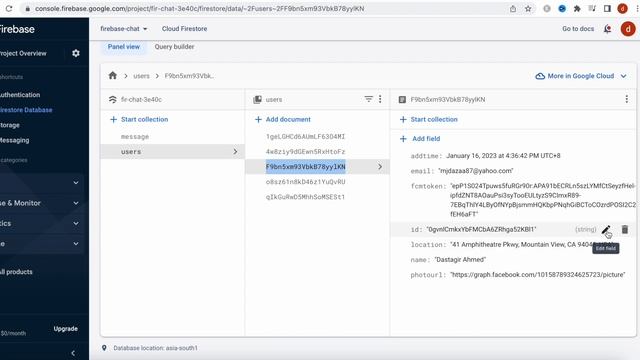Toggle the browser side panel icon
The height and width of the screenshot is (360, 640).
[607, 9]
